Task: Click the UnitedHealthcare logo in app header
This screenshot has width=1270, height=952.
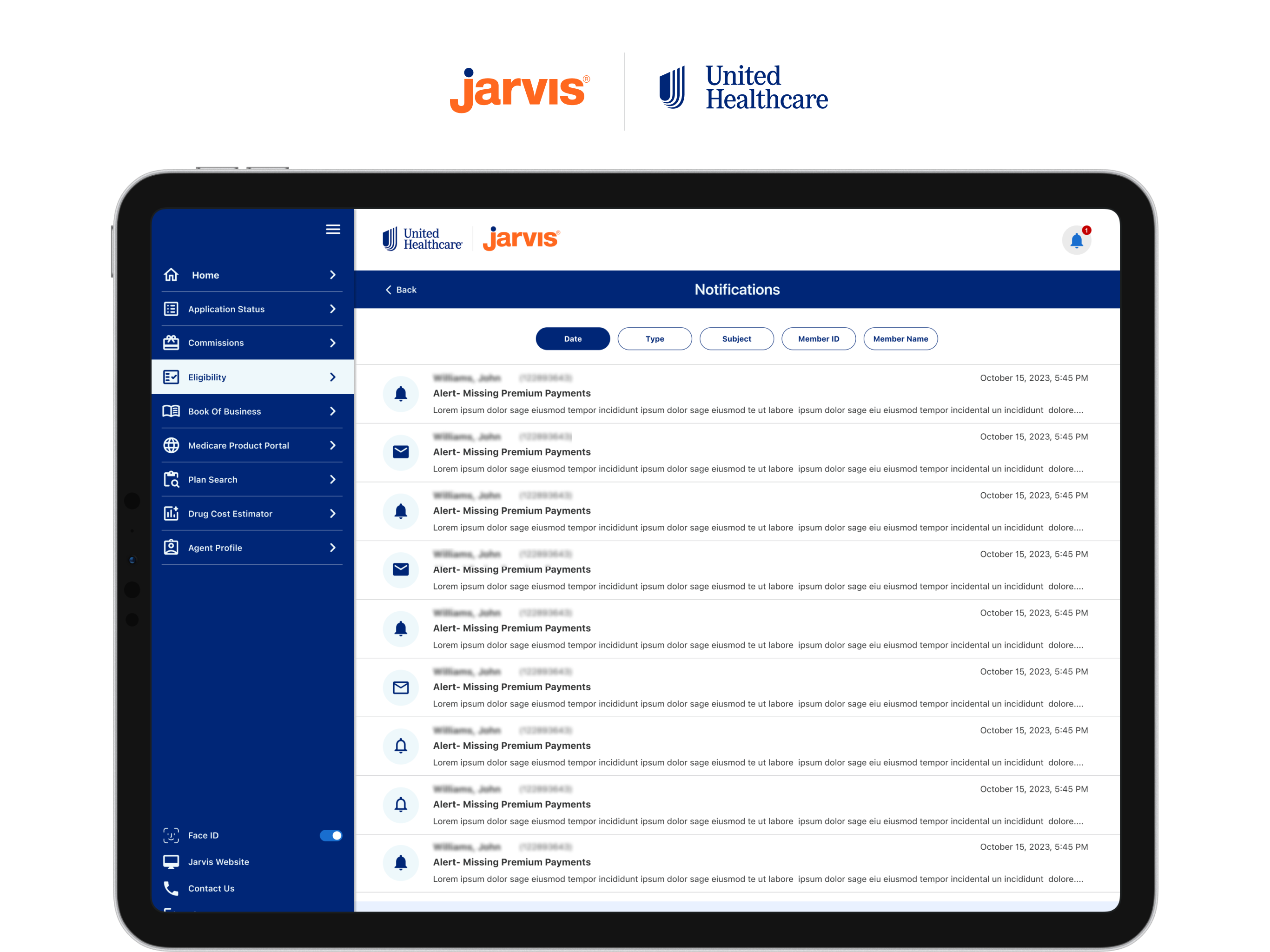Action: coord(422,239)
